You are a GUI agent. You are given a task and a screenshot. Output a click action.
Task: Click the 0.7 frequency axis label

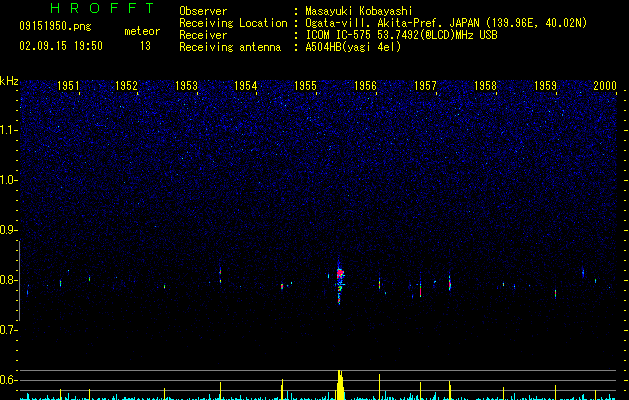9,330
